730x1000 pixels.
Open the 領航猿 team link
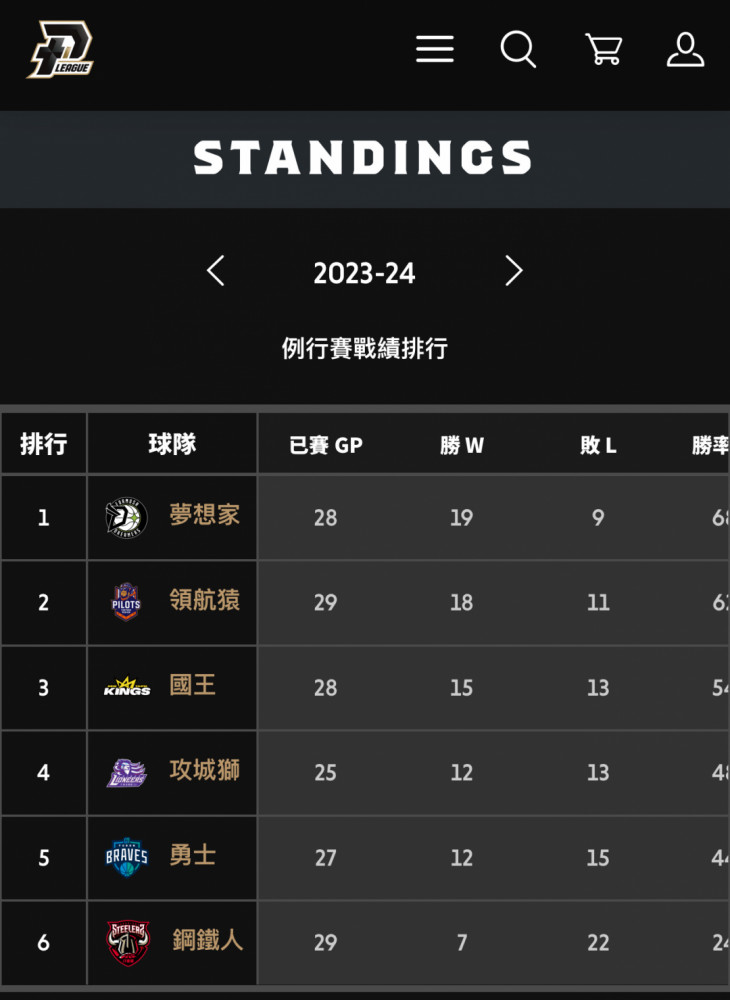coord(205,600)
